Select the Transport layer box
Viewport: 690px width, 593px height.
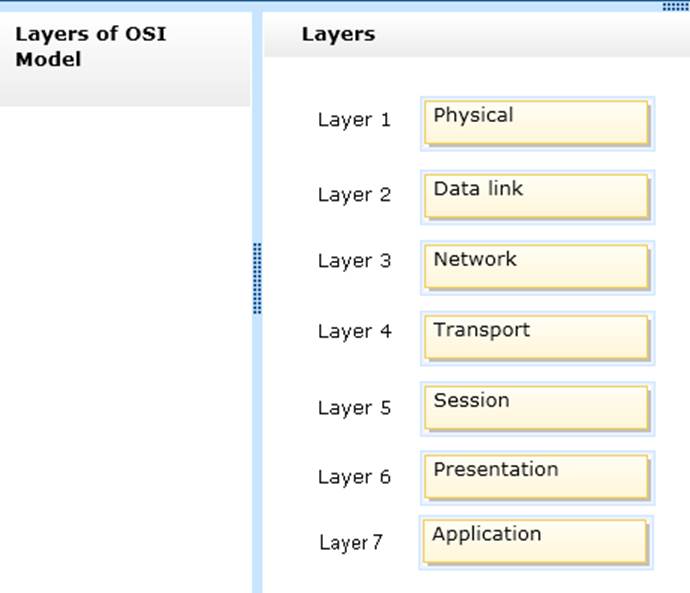(536, 337)
